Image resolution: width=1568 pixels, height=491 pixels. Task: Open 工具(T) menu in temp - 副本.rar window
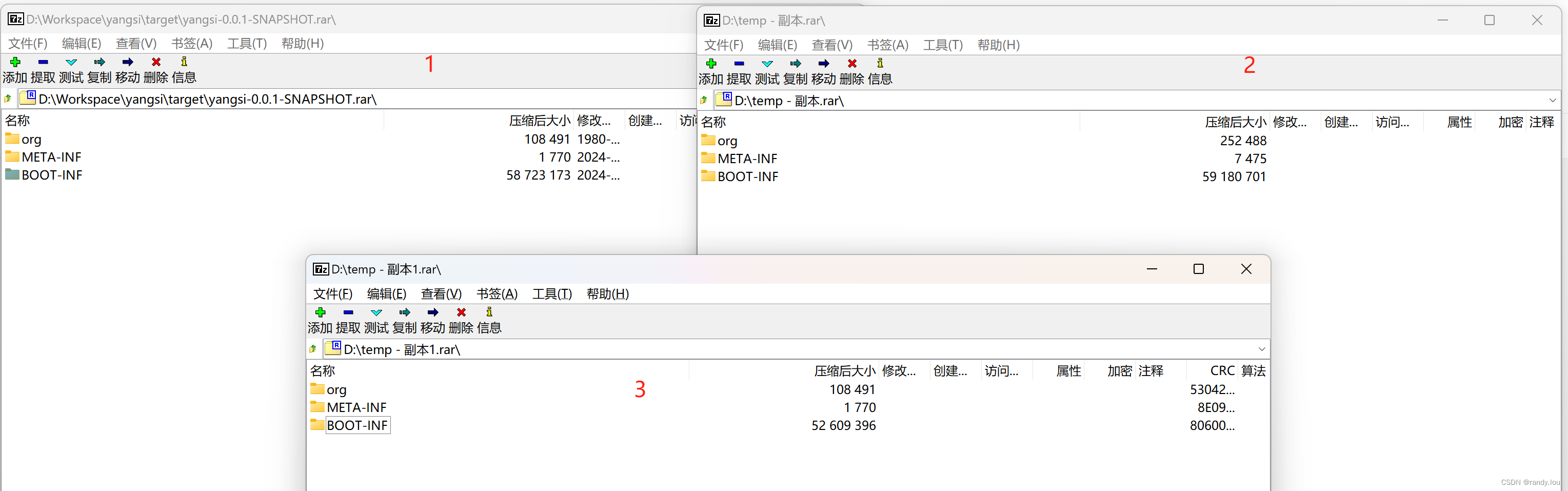click(943, 45)
